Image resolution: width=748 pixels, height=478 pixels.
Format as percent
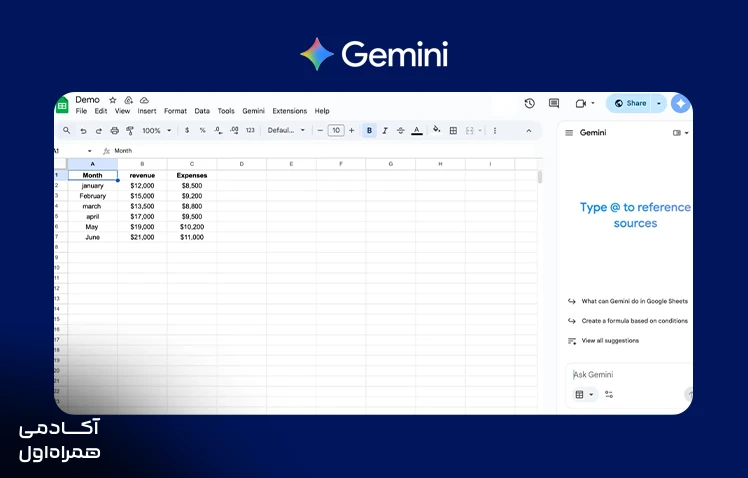202,130
